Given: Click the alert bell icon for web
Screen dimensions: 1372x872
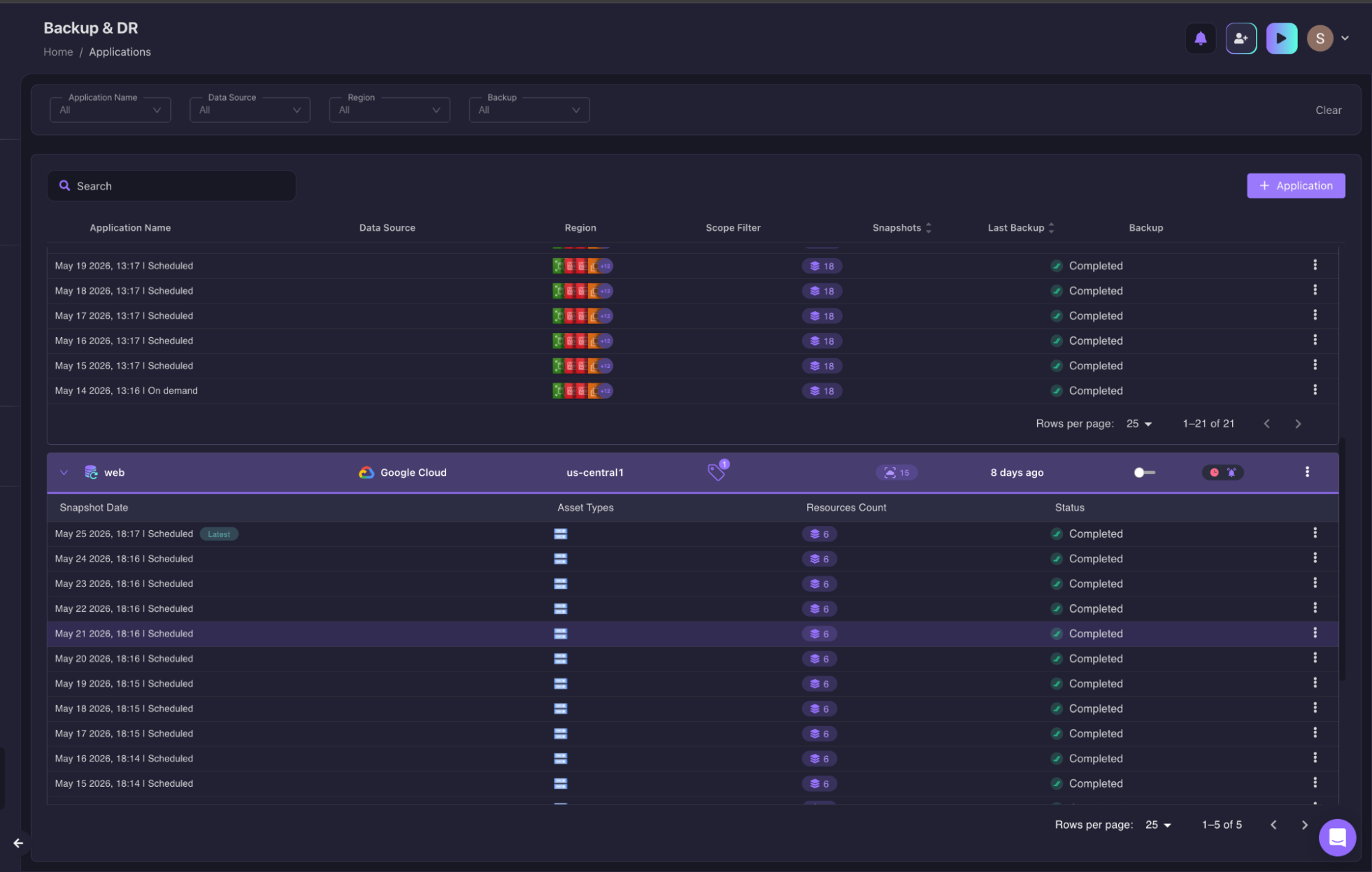Looking at the screenshot, I should [1231, 472].
